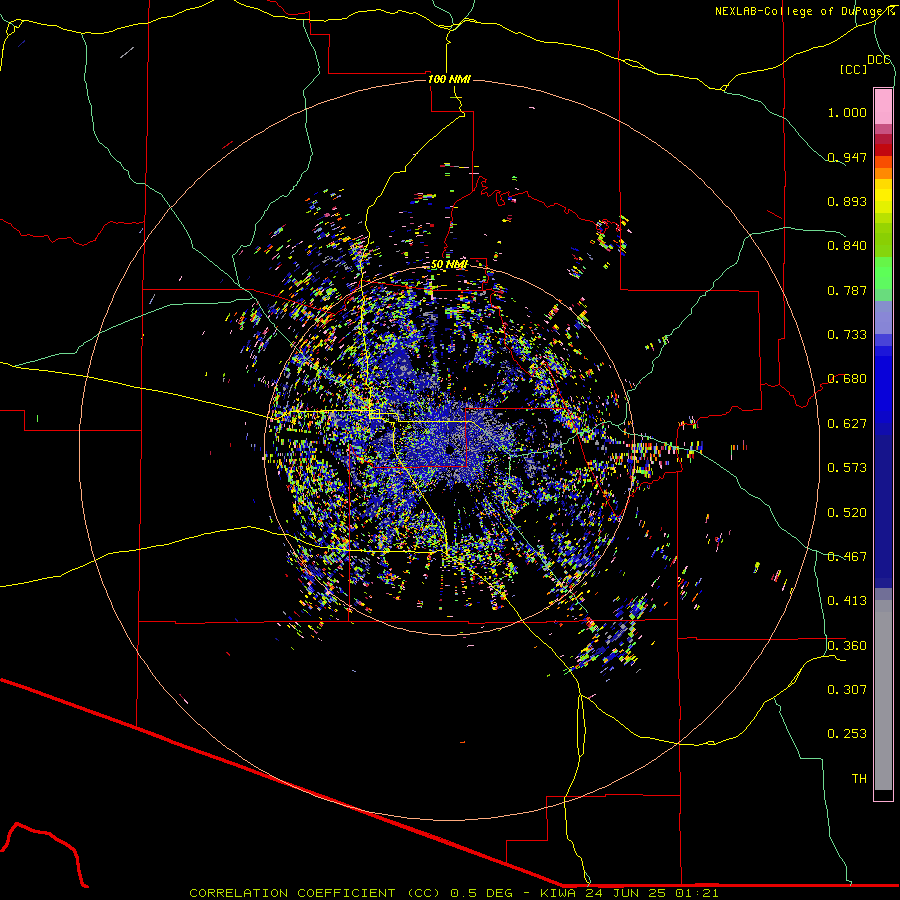Click the "0.520" color scale value
Image resolution: width=900 pixels, height=900 pixels.
847,513
